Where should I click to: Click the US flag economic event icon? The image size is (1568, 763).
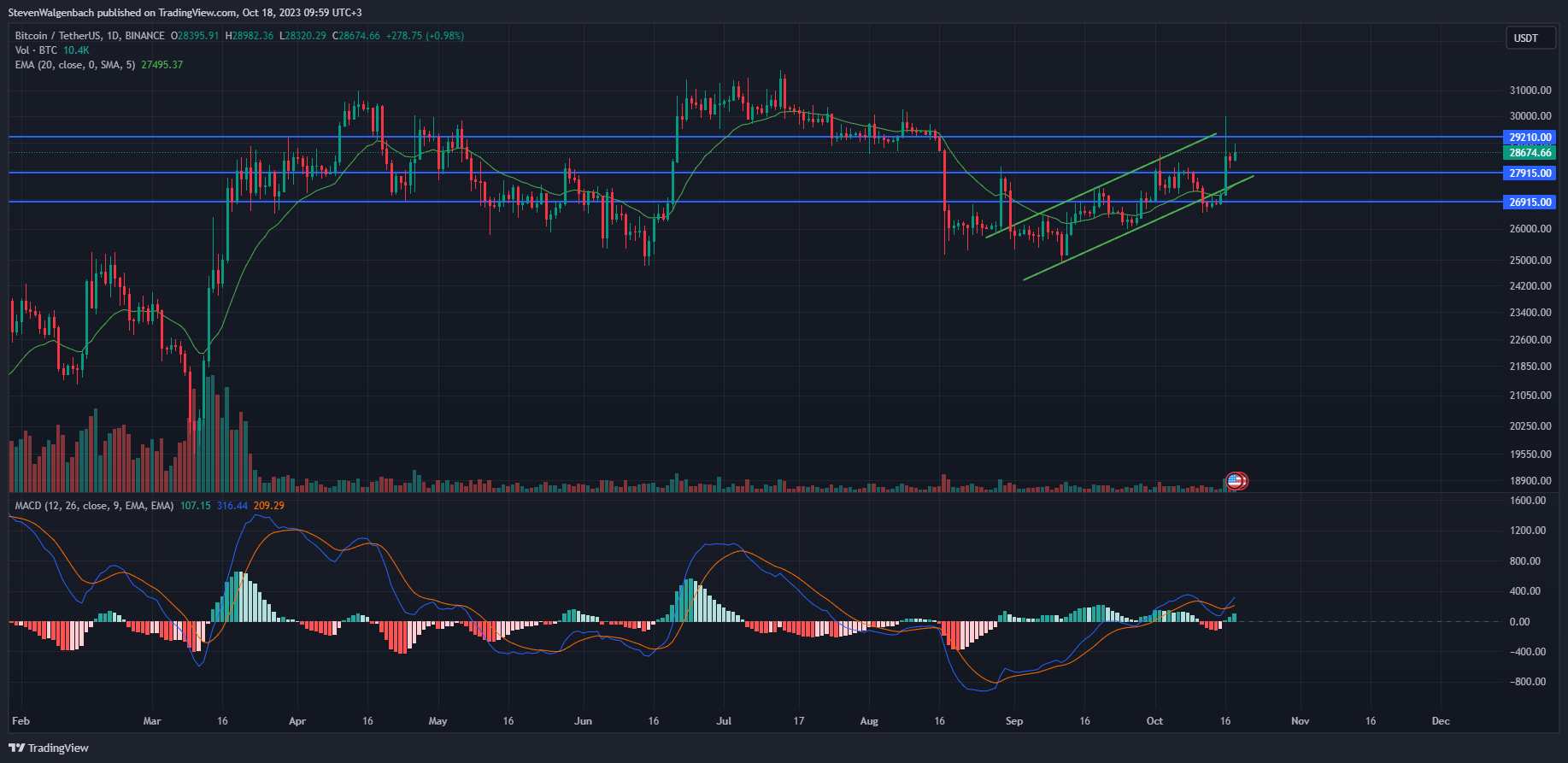(1235, 481)
